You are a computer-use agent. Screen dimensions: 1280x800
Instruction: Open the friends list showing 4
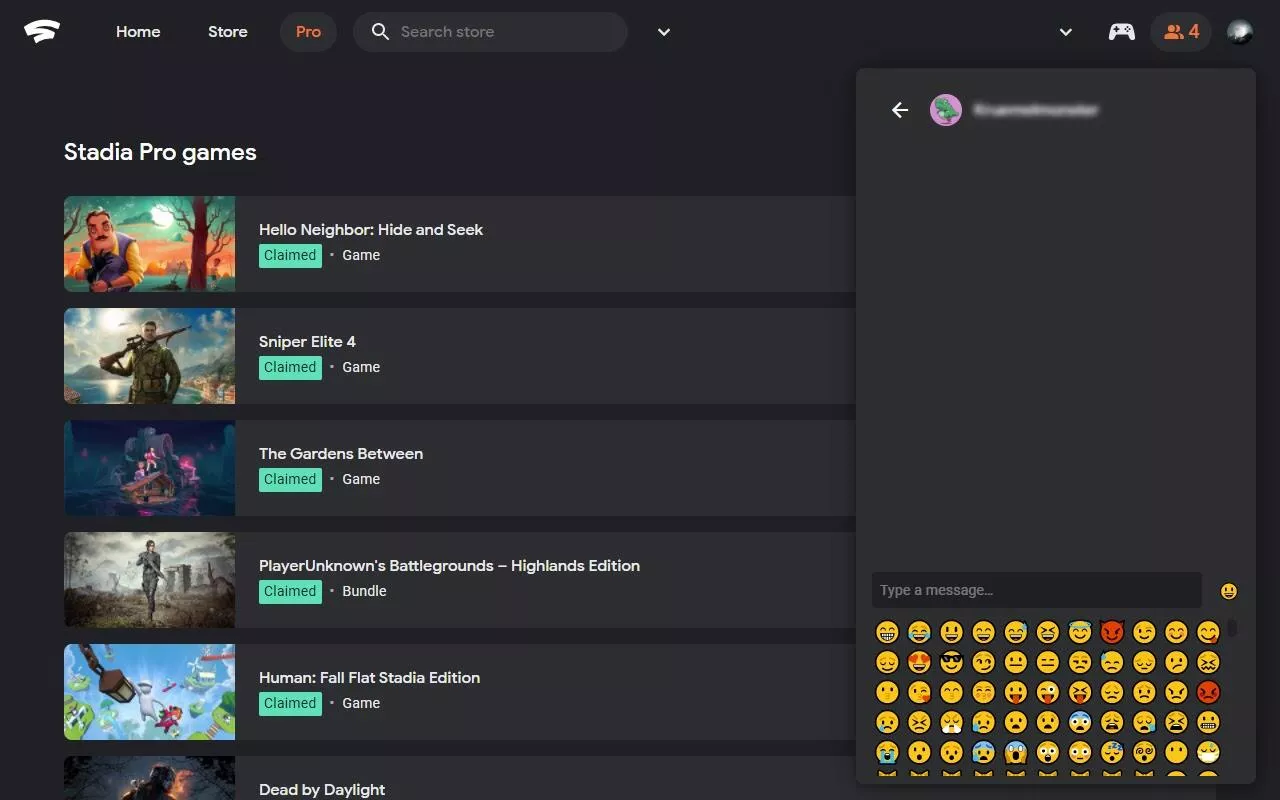1181,32
